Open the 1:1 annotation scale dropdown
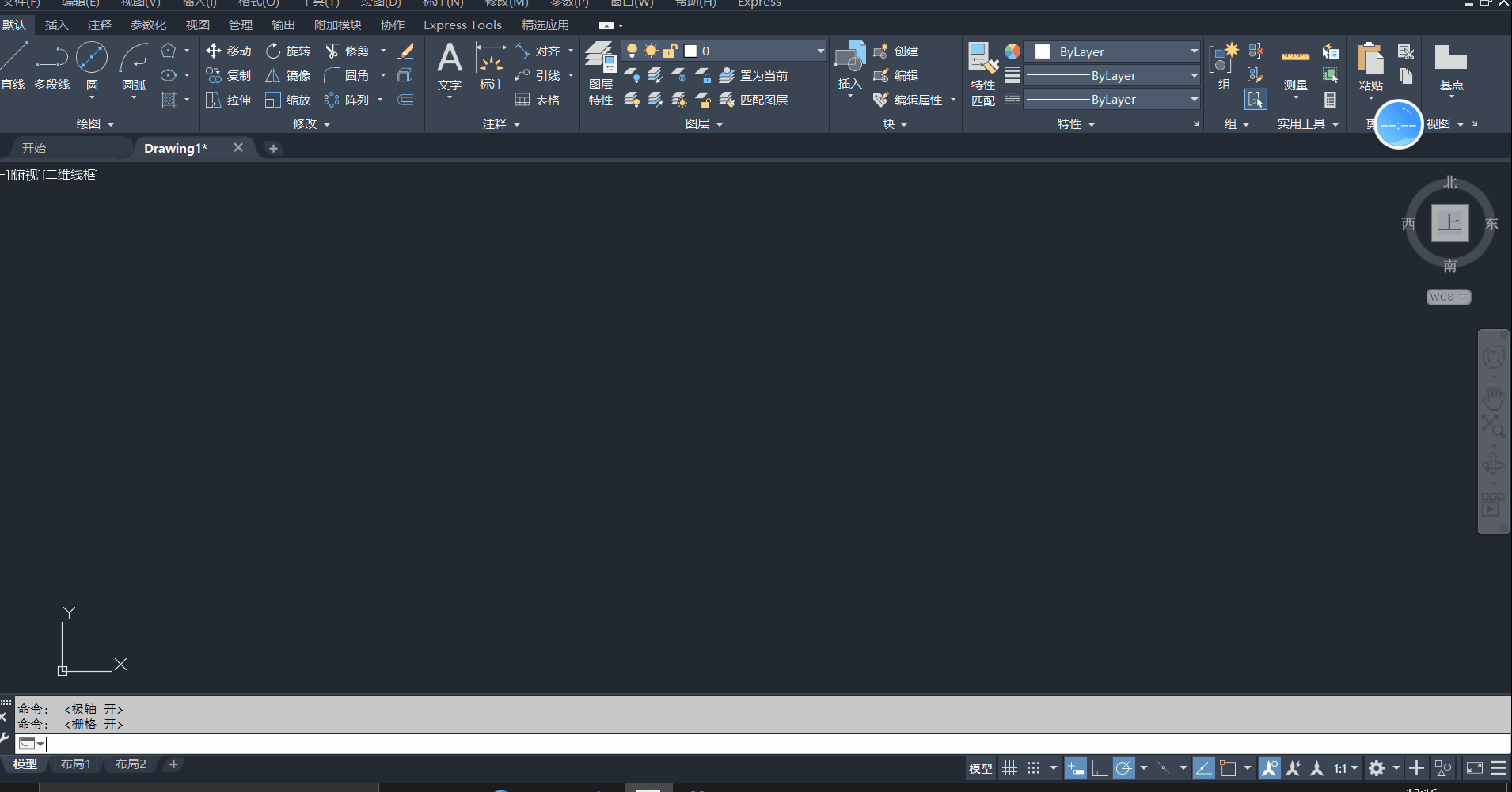The image size is (1512, 792). pyautogui.click(x=1346, y=768)
